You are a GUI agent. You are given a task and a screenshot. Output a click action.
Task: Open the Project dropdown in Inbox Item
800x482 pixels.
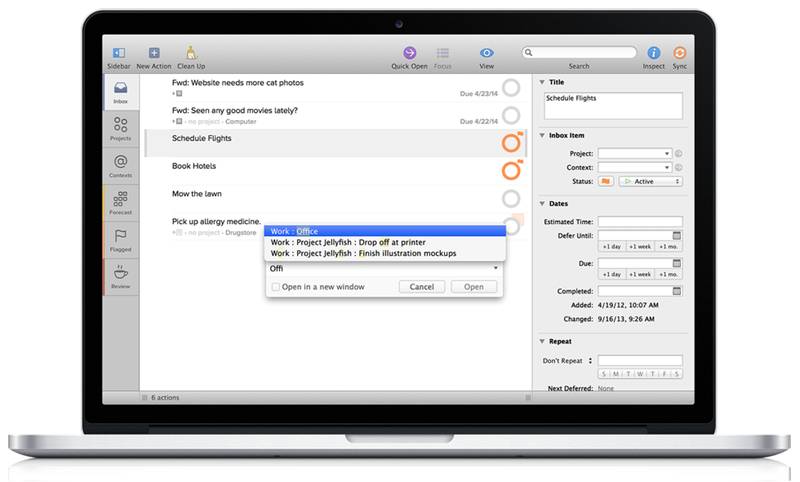[x=634, y=154]
